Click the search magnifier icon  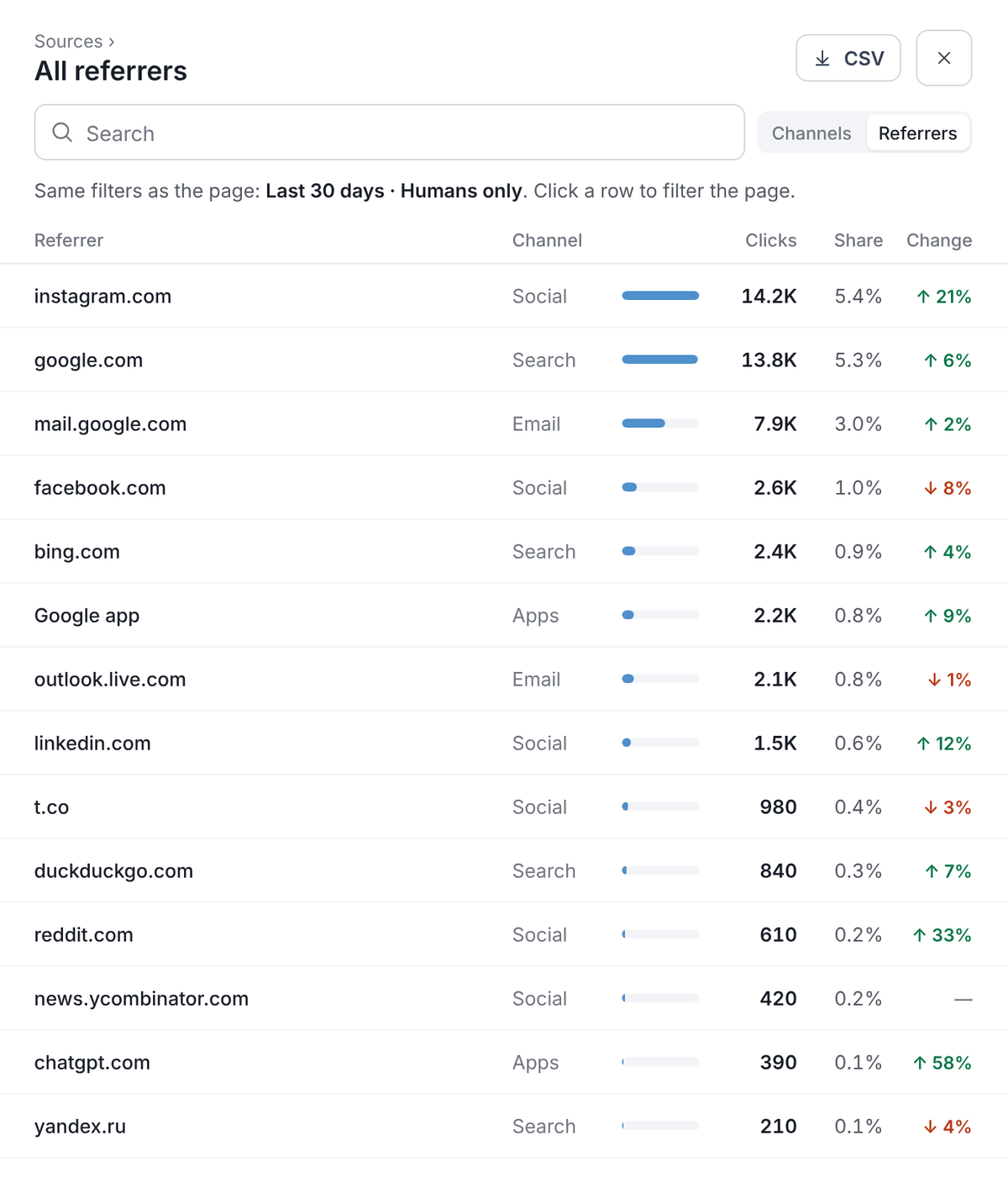tap(62, 133)
